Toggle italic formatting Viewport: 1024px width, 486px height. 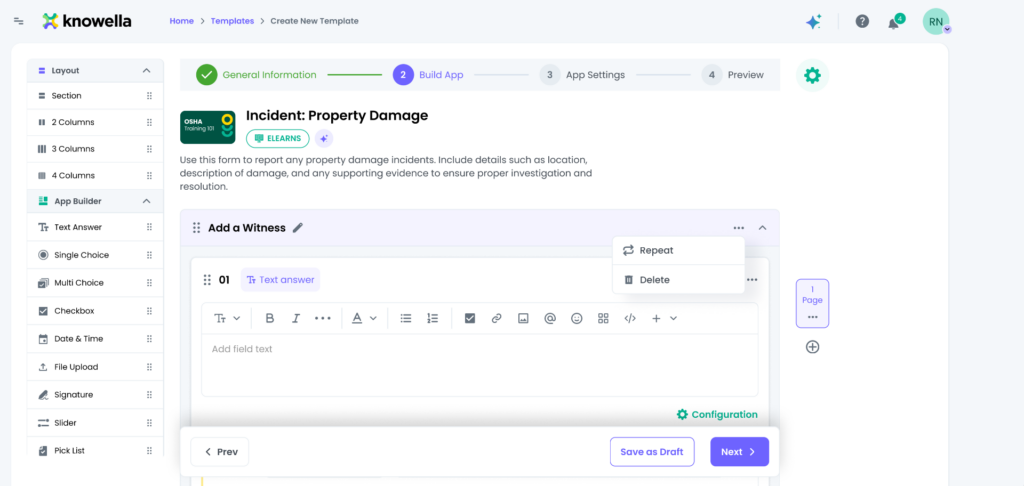pyautogui.click(x=296, y=318)
